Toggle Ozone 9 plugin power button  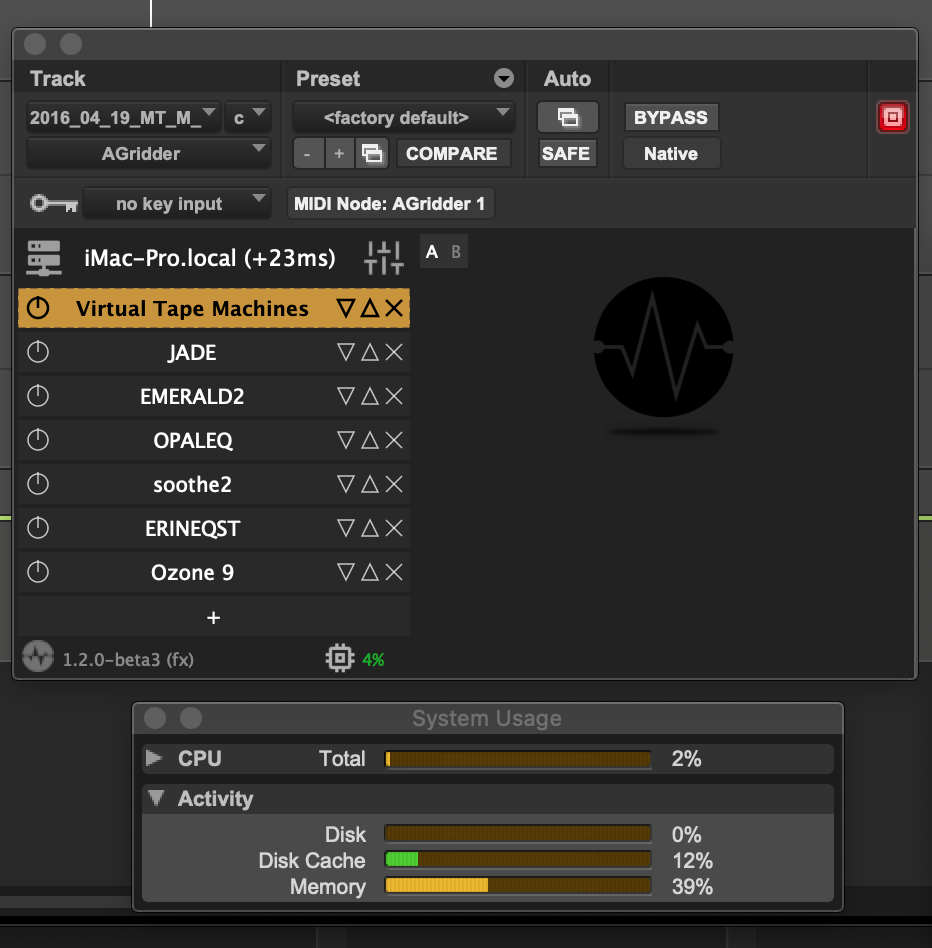38,572
